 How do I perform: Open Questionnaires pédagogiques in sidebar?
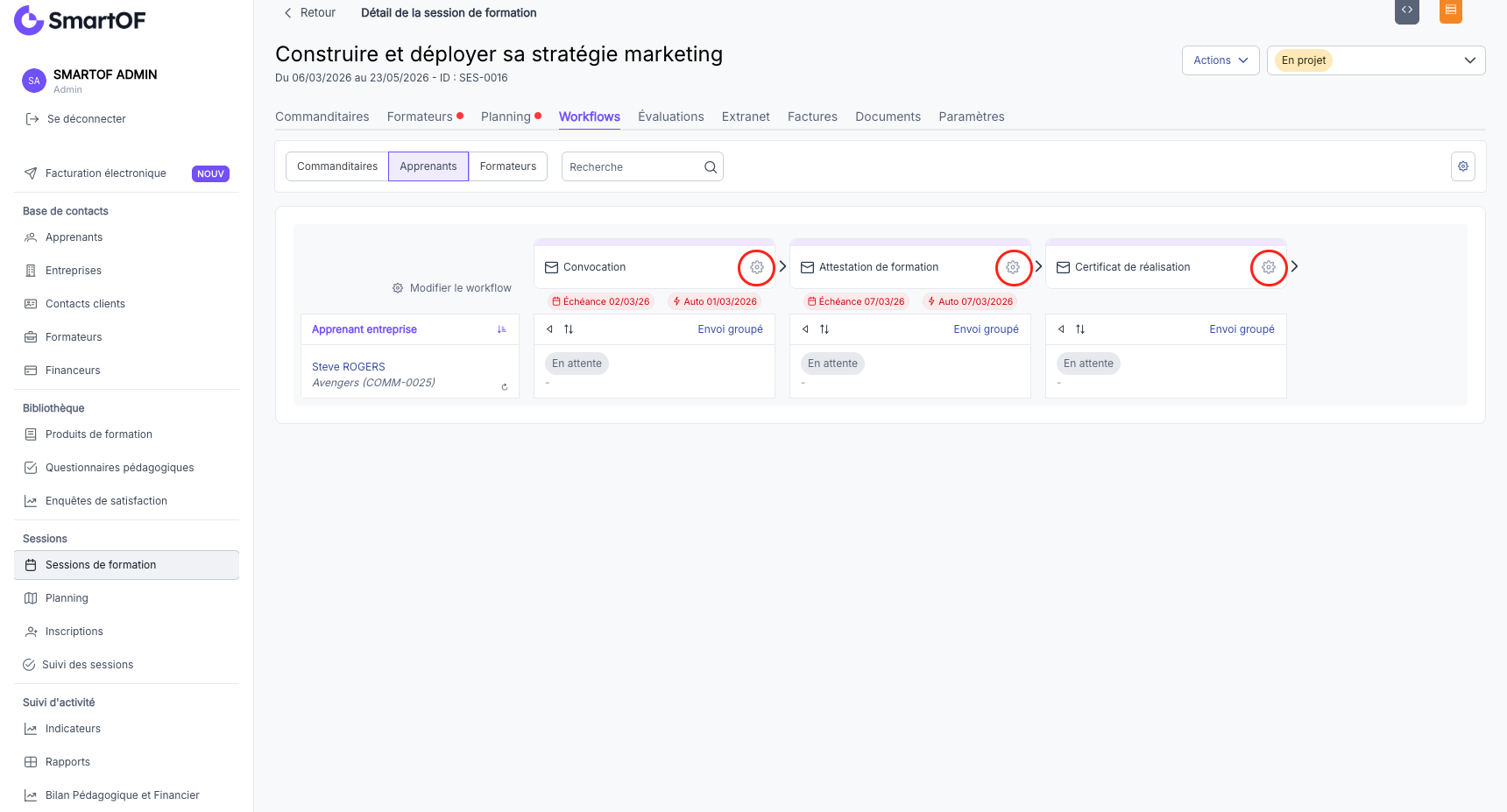(x=126, y=468)
